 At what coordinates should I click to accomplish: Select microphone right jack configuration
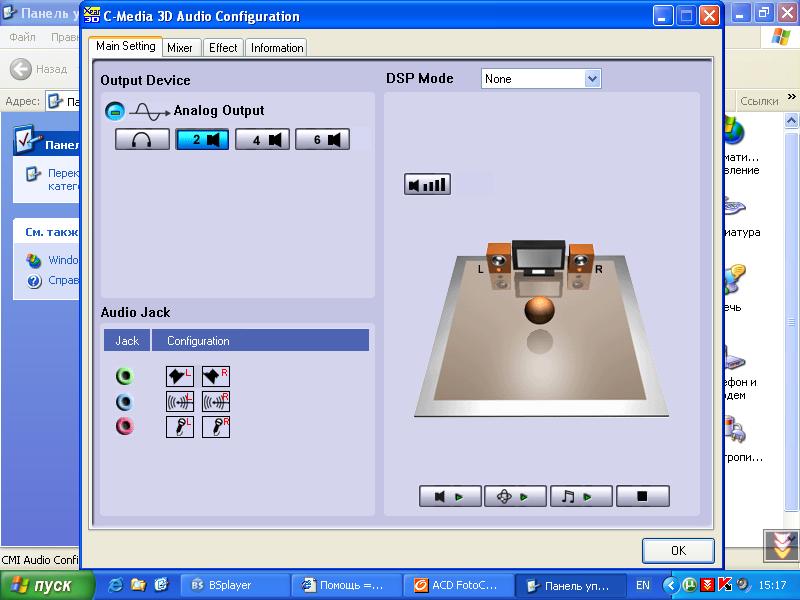(x=216, y=427)
